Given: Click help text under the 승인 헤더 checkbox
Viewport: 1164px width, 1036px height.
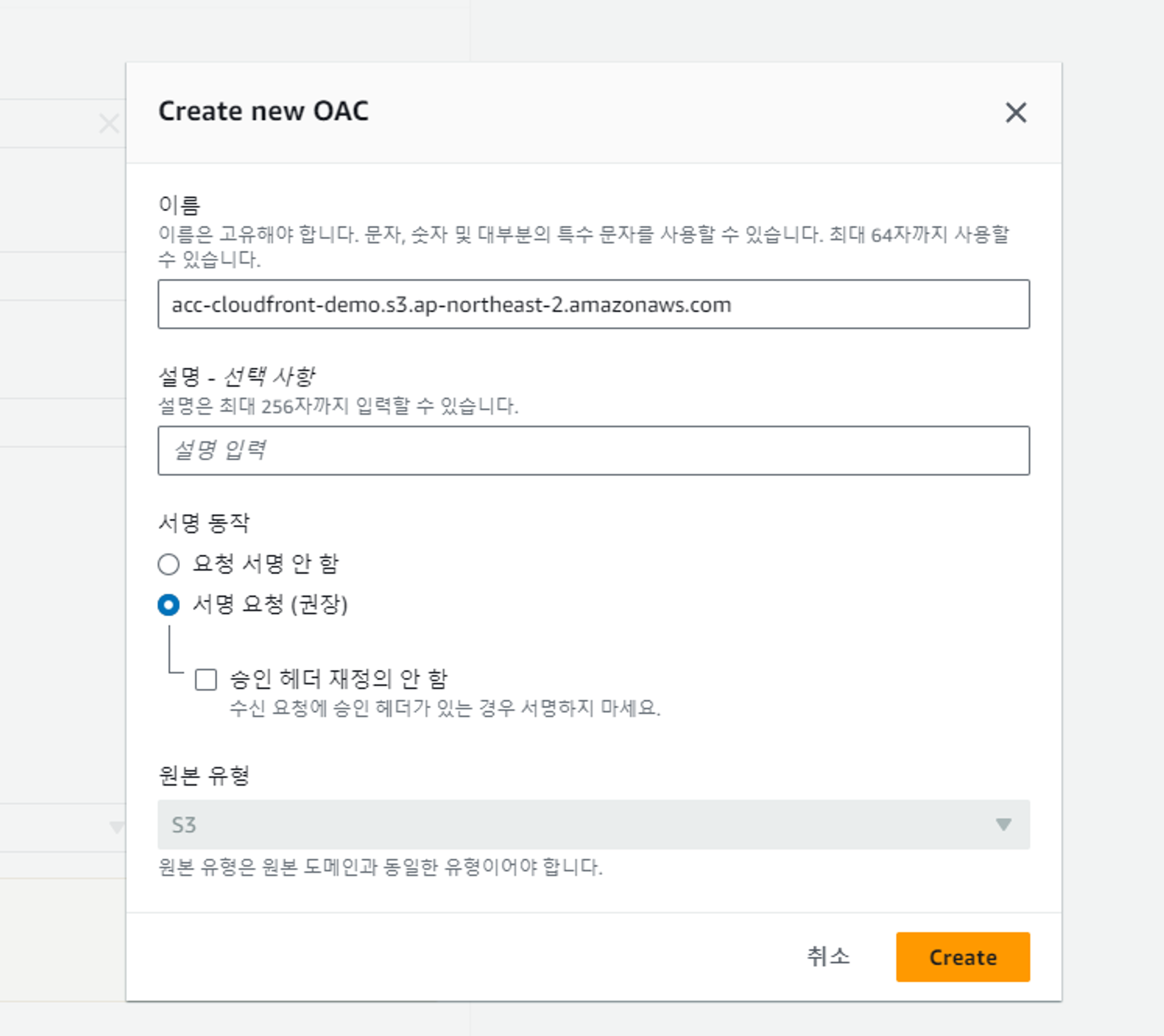Looking at the screenshot, I should point(445,708).
